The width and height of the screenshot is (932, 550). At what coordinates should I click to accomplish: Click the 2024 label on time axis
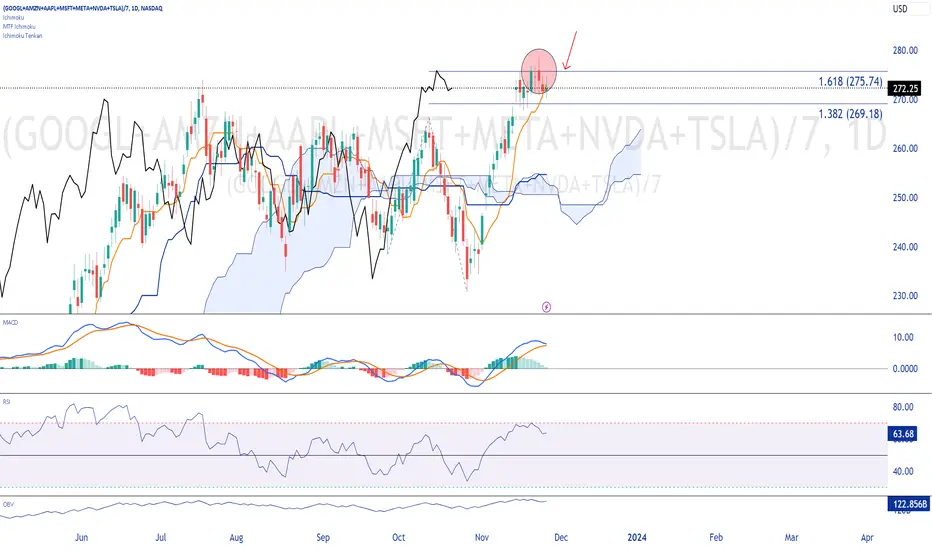(x=637, y=538)
